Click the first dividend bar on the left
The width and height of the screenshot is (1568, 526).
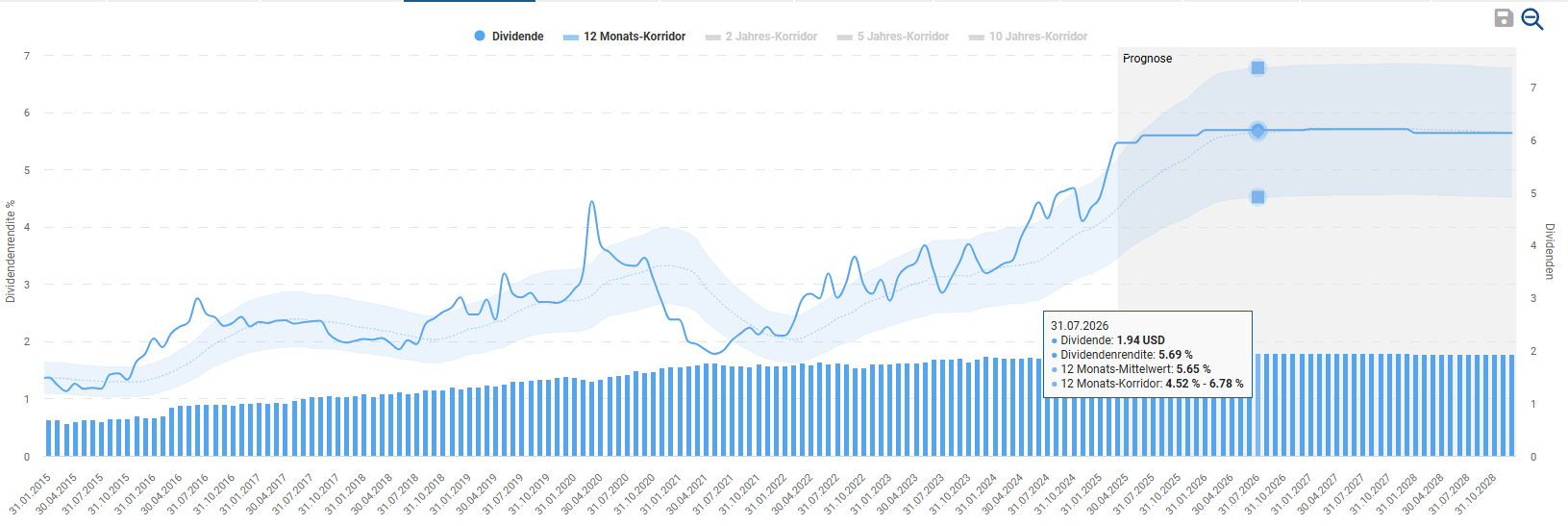click(48, 438)
